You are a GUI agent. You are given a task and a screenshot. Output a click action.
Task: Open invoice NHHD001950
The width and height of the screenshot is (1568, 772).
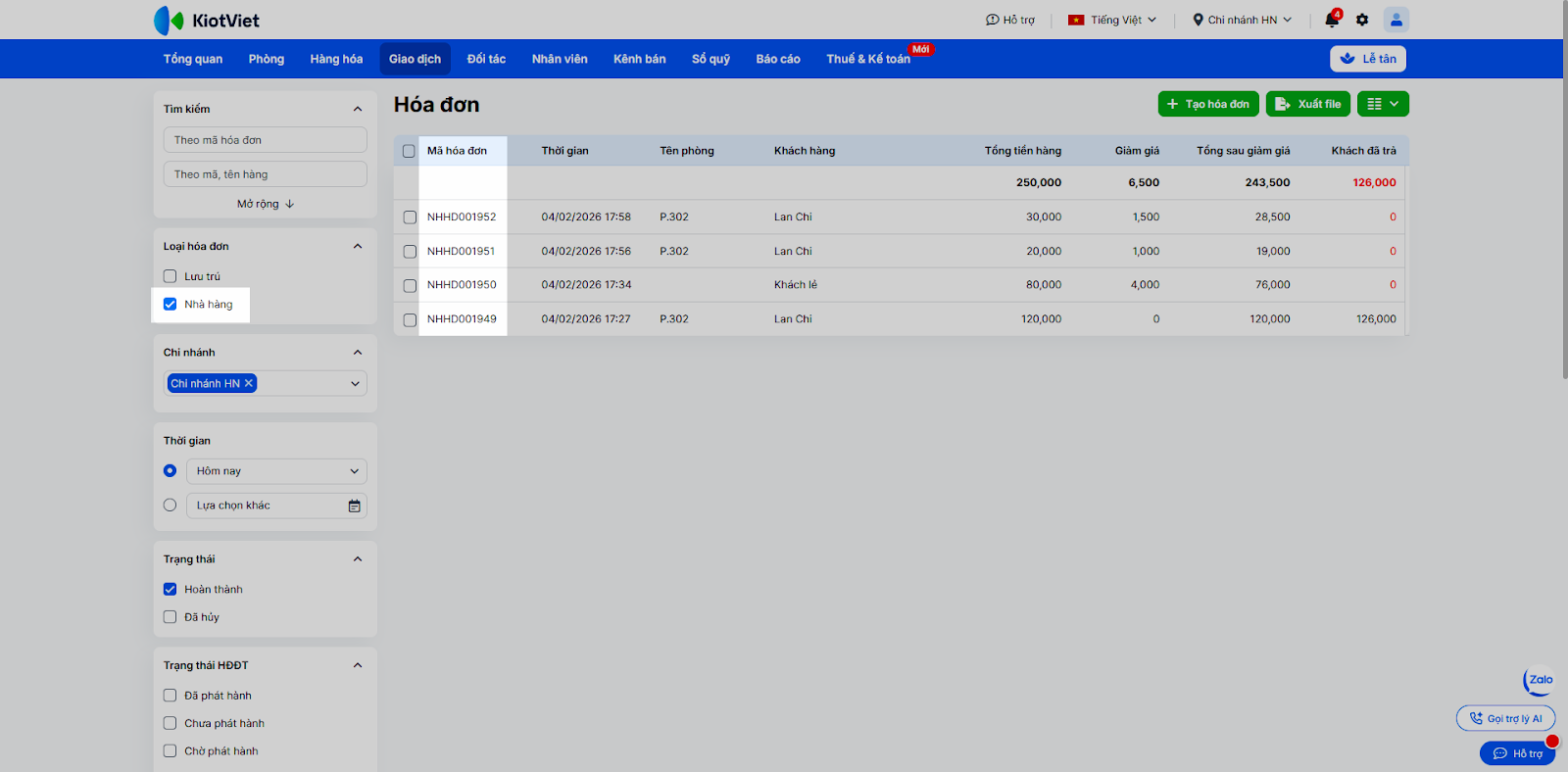tap(462, 285)
